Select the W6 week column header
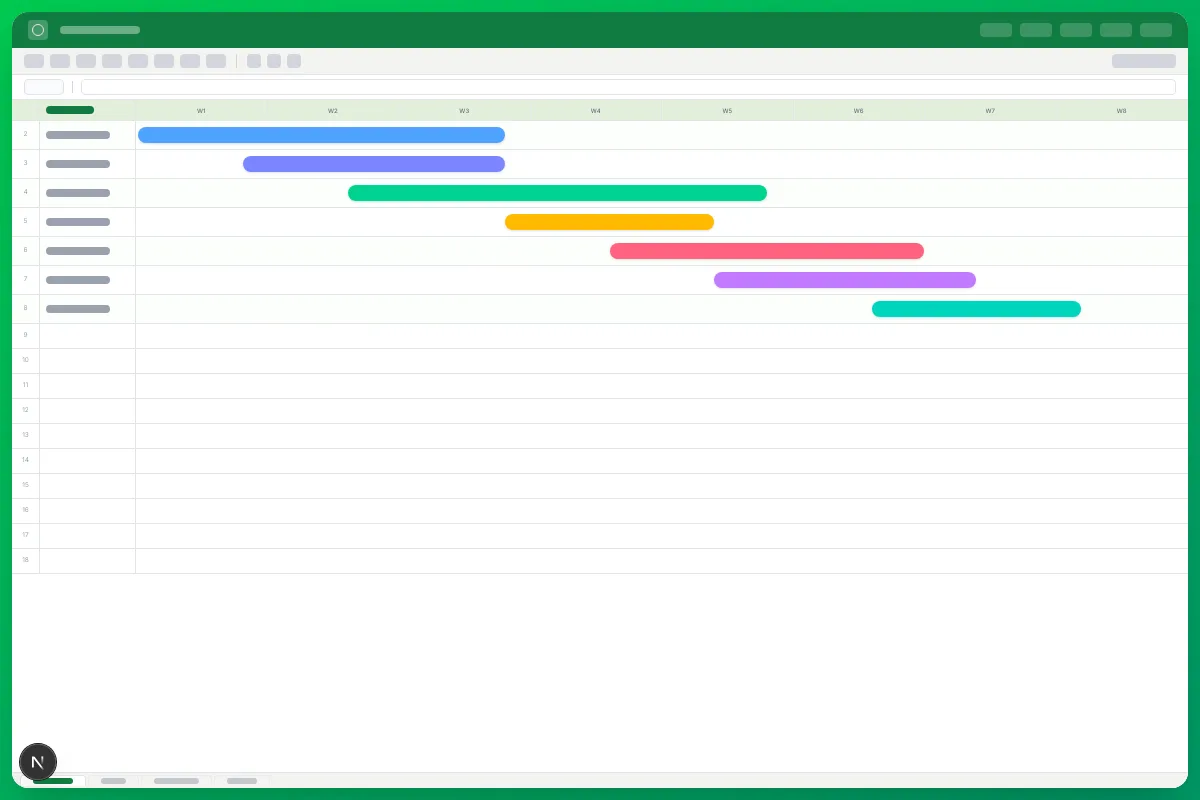Viewport: 1200px width, 800px height. pyautogui.click(x=859, y=111)
